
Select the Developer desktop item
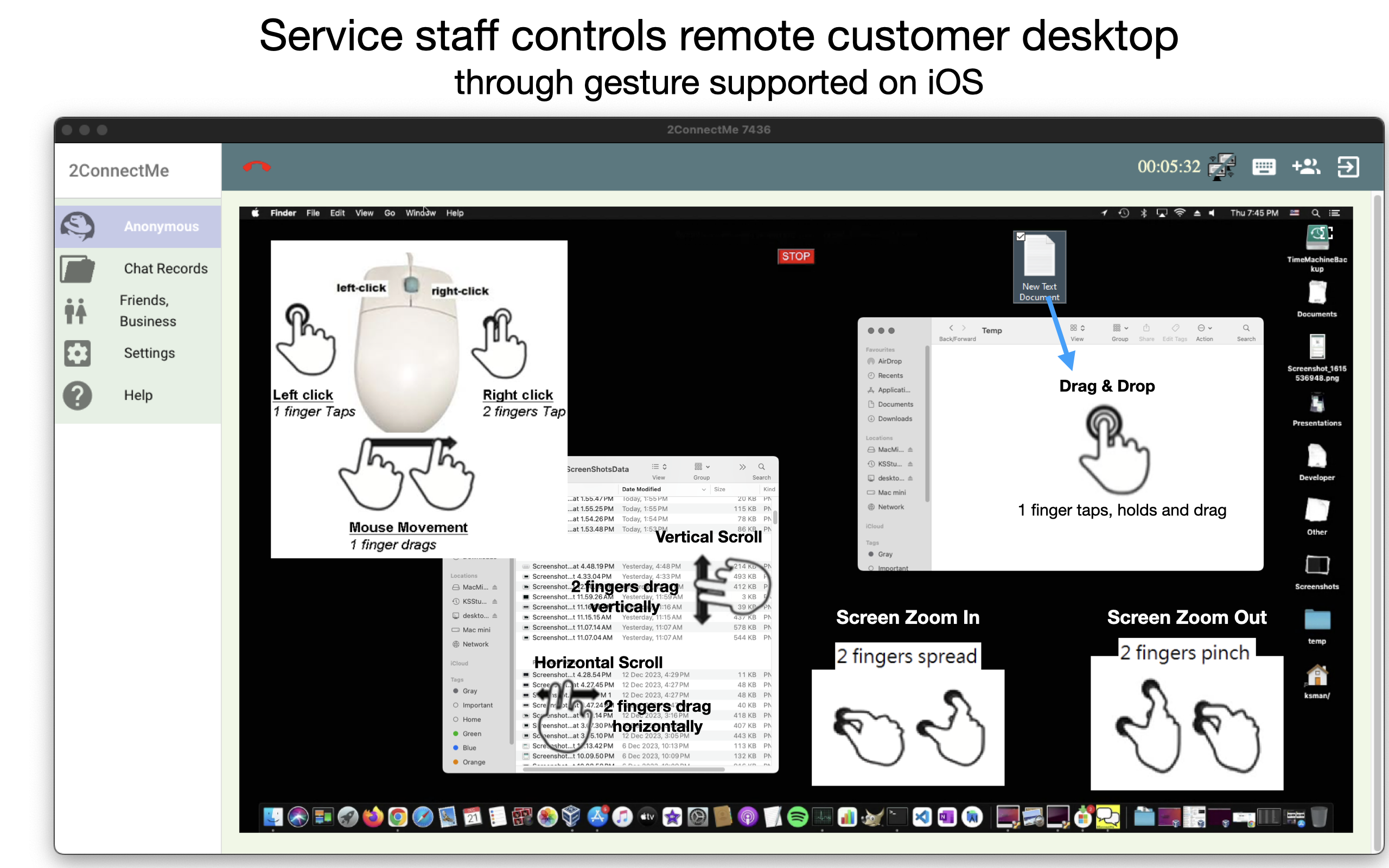[x=1317, y=463]
